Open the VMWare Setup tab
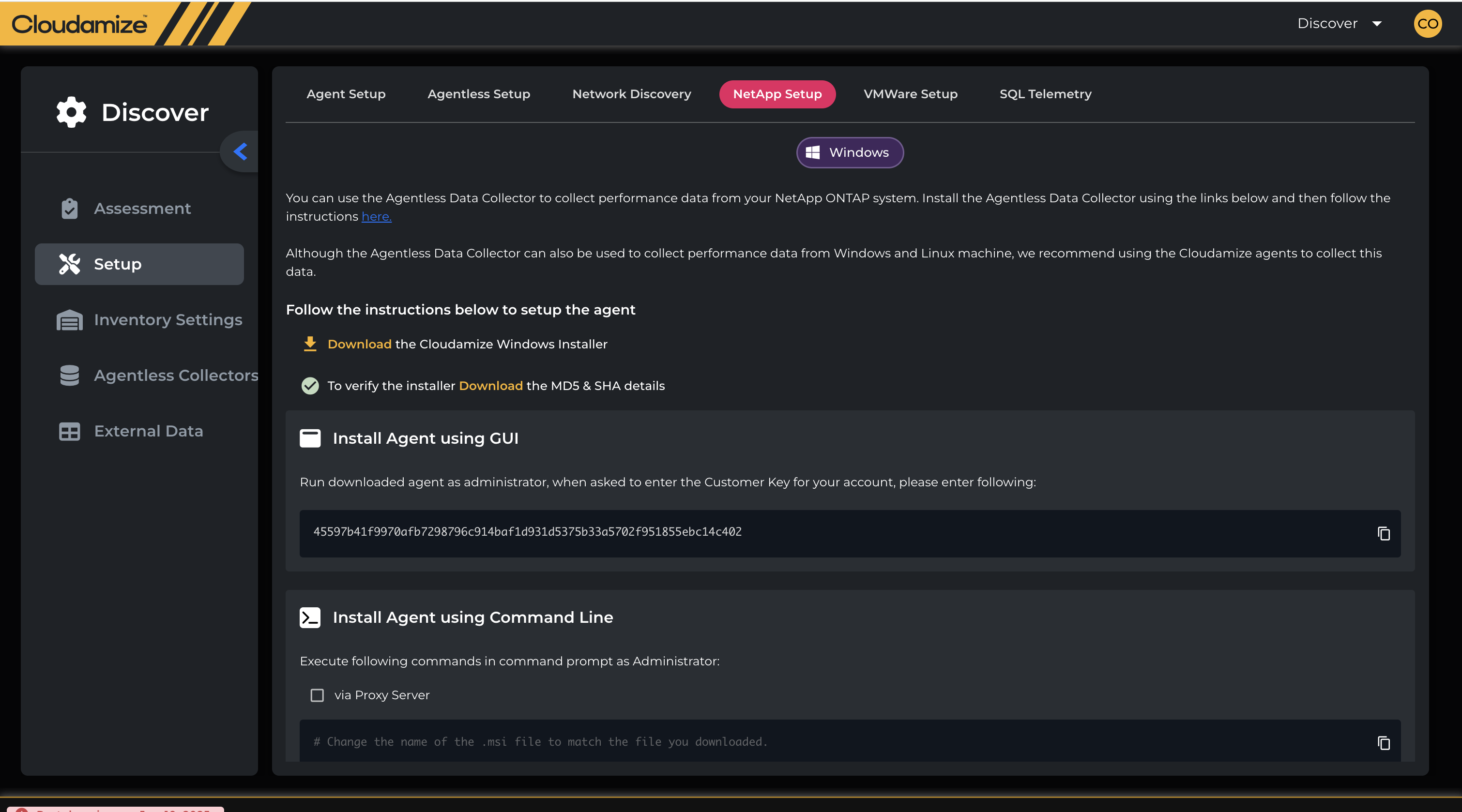1462x812 pixels. click(910, 94)
